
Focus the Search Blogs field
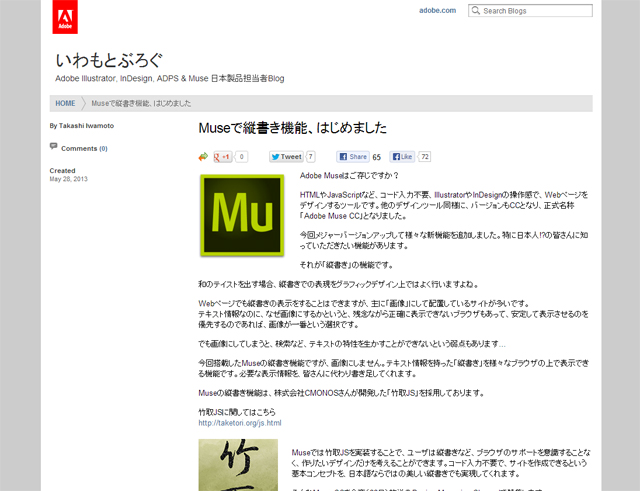point(530,11)
